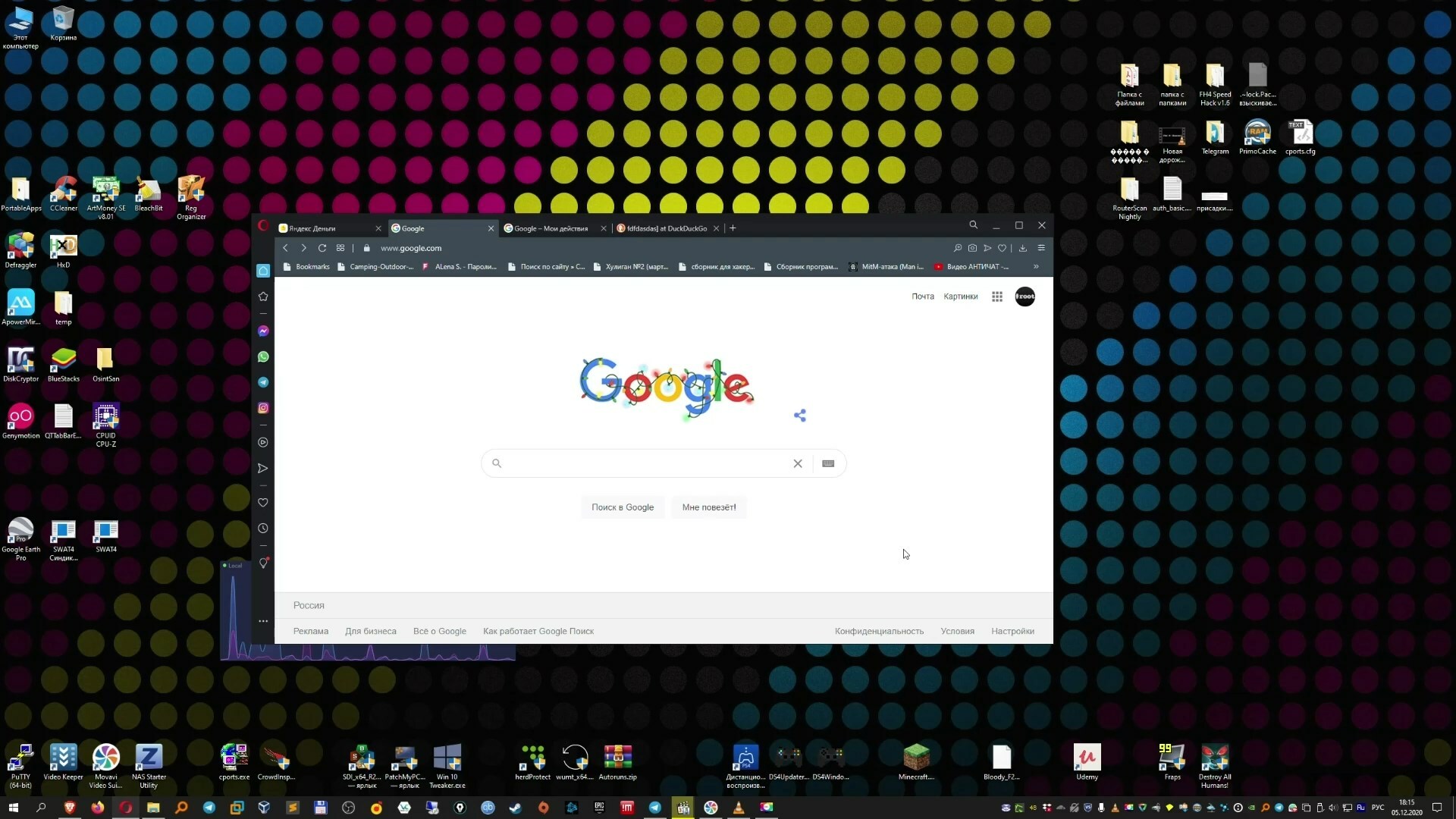Click the www.google.com address field
Image resolution: width=1456 pixels, height=819 pixels.
(411, 248)
